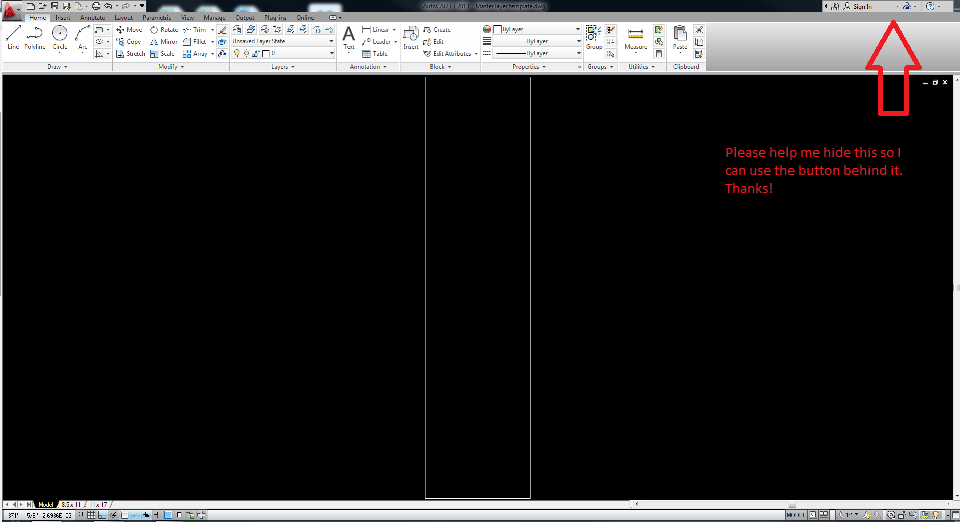Click the Insert block tool
The height and width of the screenshot is (522, 960).
pyautogui.click(x=411, y=37)
